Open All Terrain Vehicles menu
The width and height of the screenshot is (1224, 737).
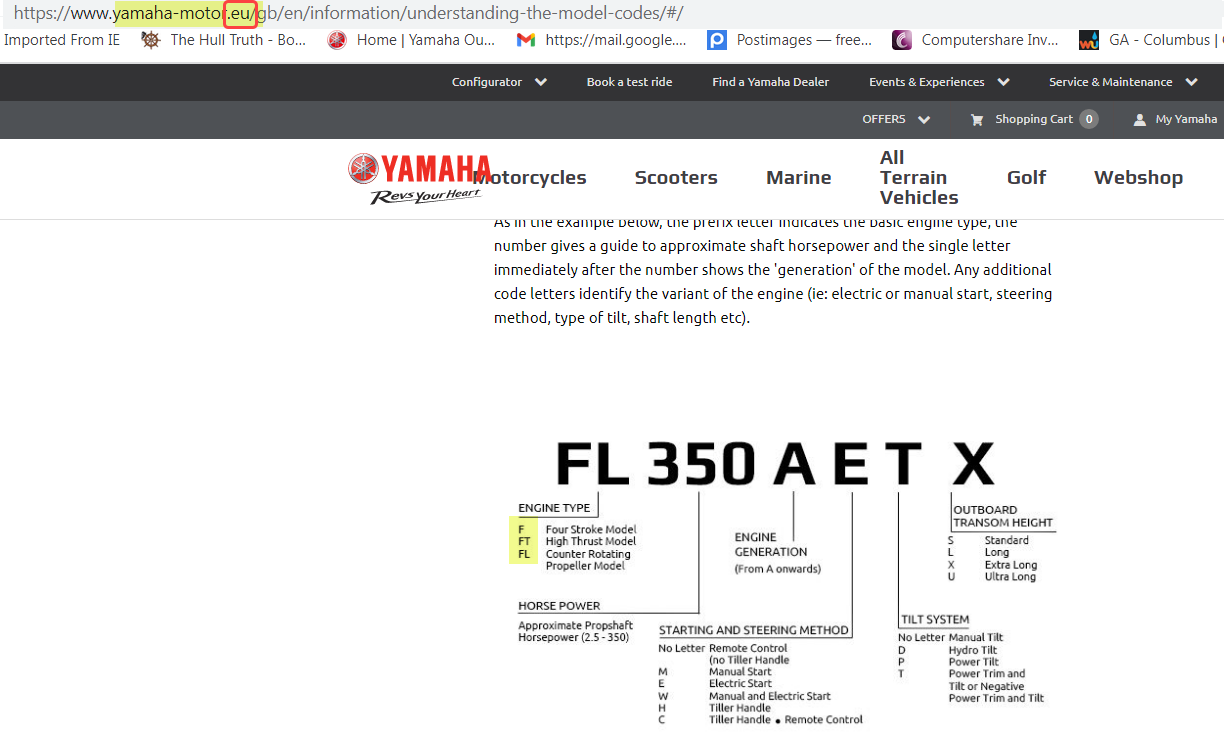pos(919,177)
